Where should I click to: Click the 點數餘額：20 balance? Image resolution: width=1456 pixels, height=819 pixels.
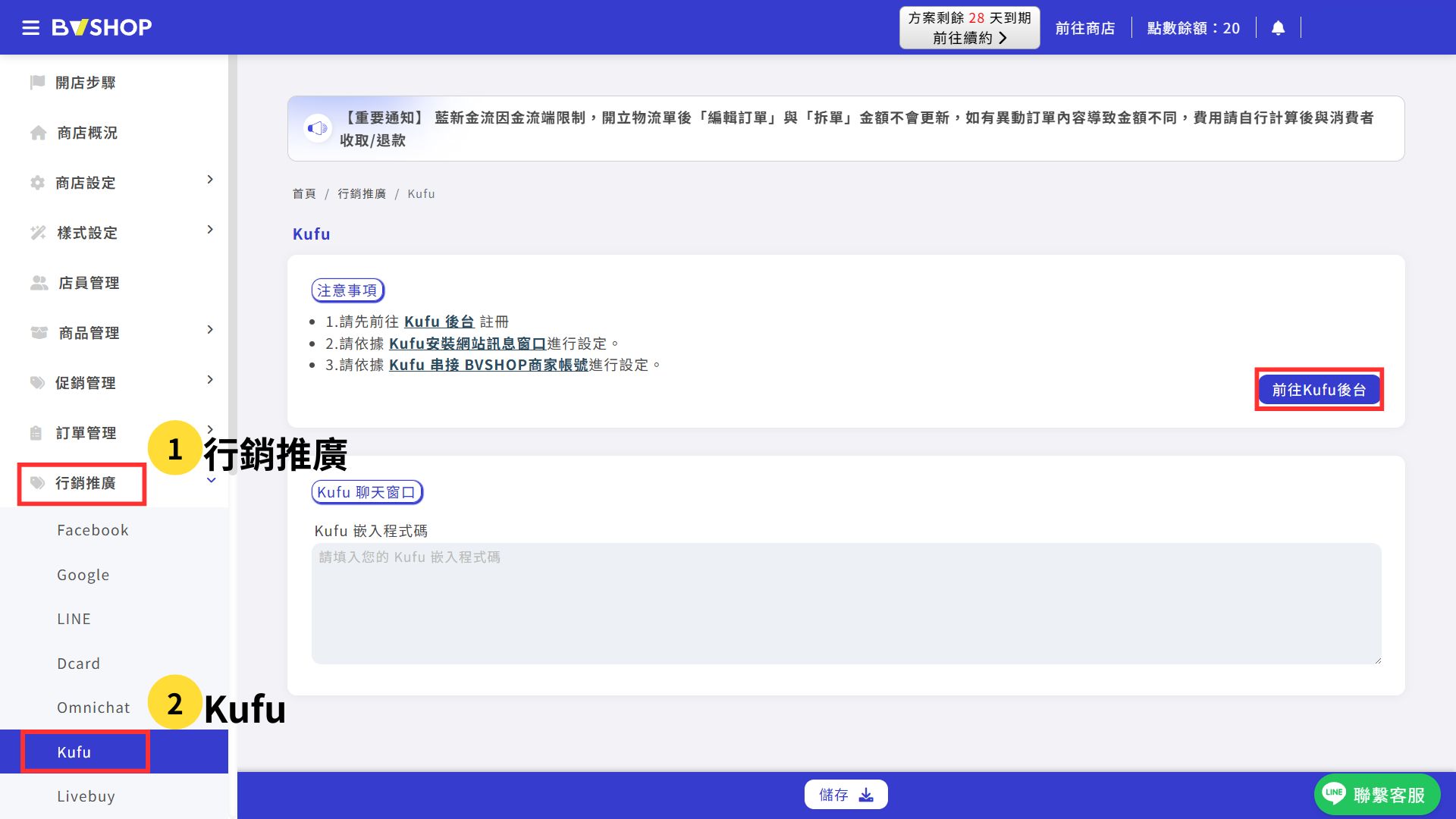click(x=1193, y=28)
